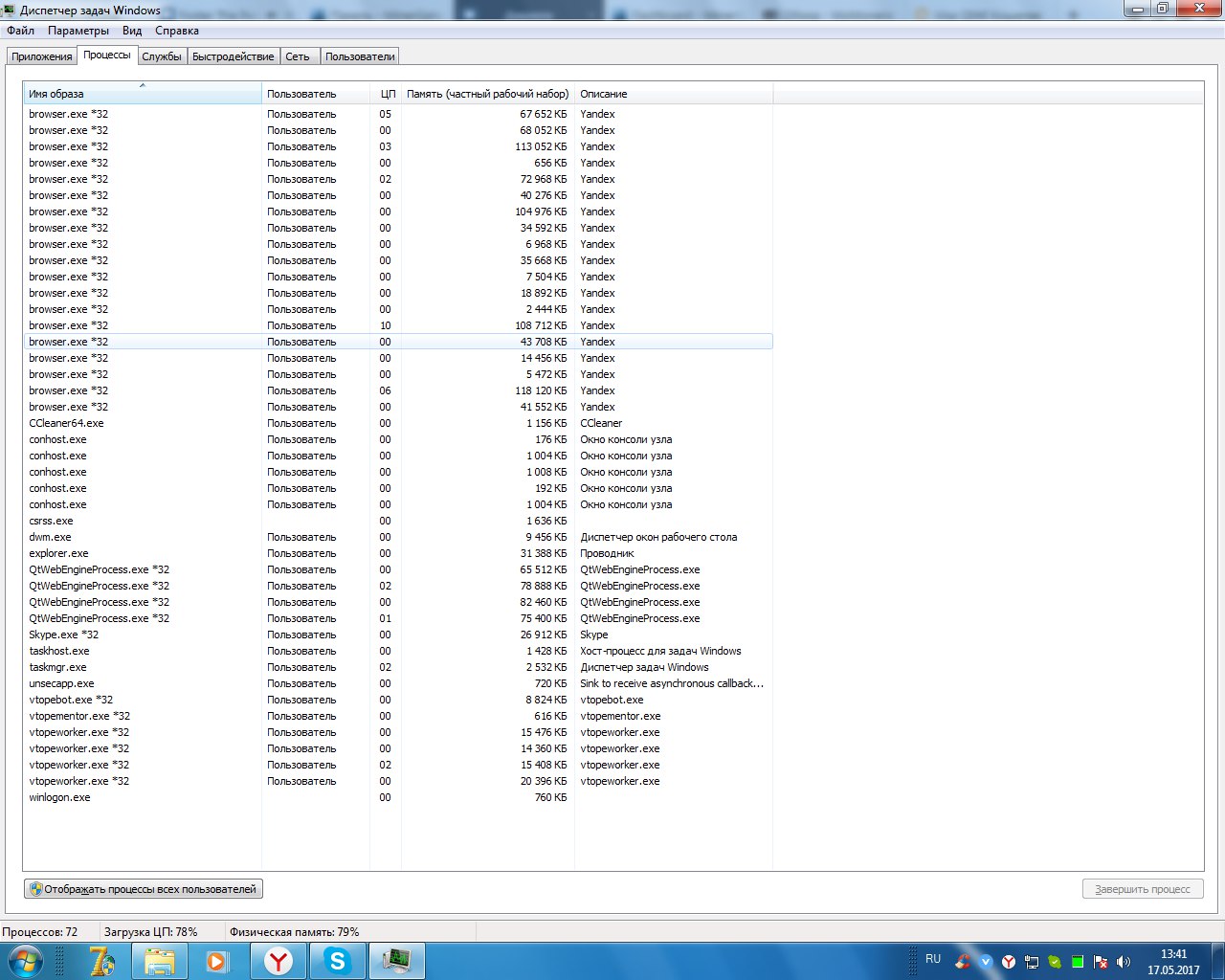Click Отображать процессы всех пользователей button
The height and width of the screenshot is (980, 1225).
tap(144, 889)
